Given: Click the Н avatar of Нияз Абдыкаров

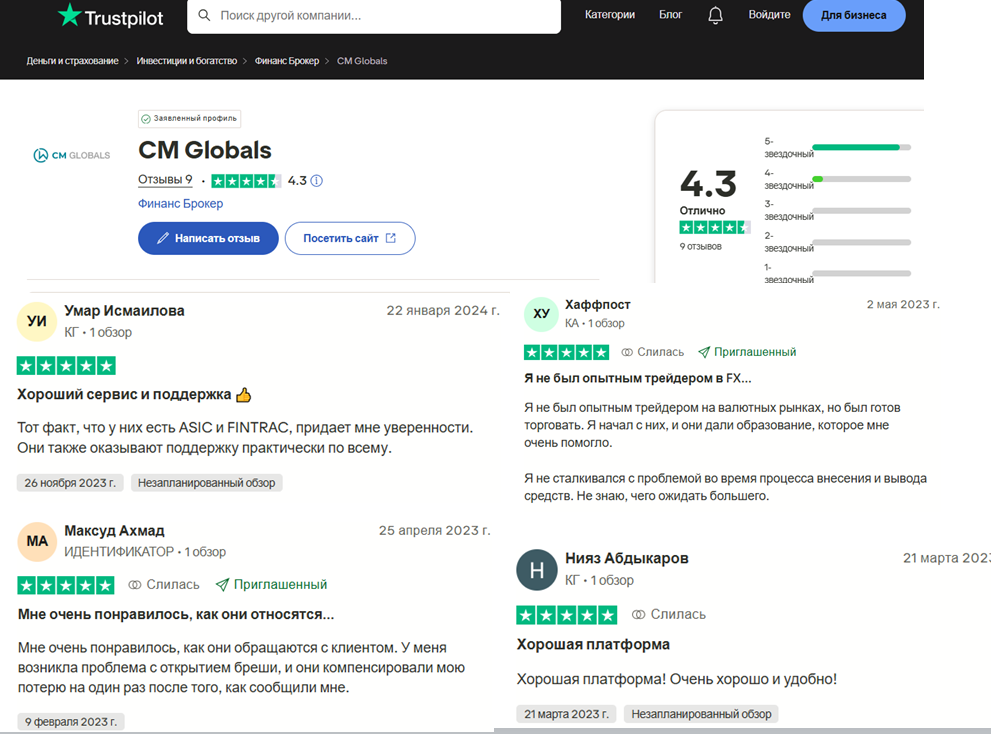Looking at the screenshot, I should 536,570.
